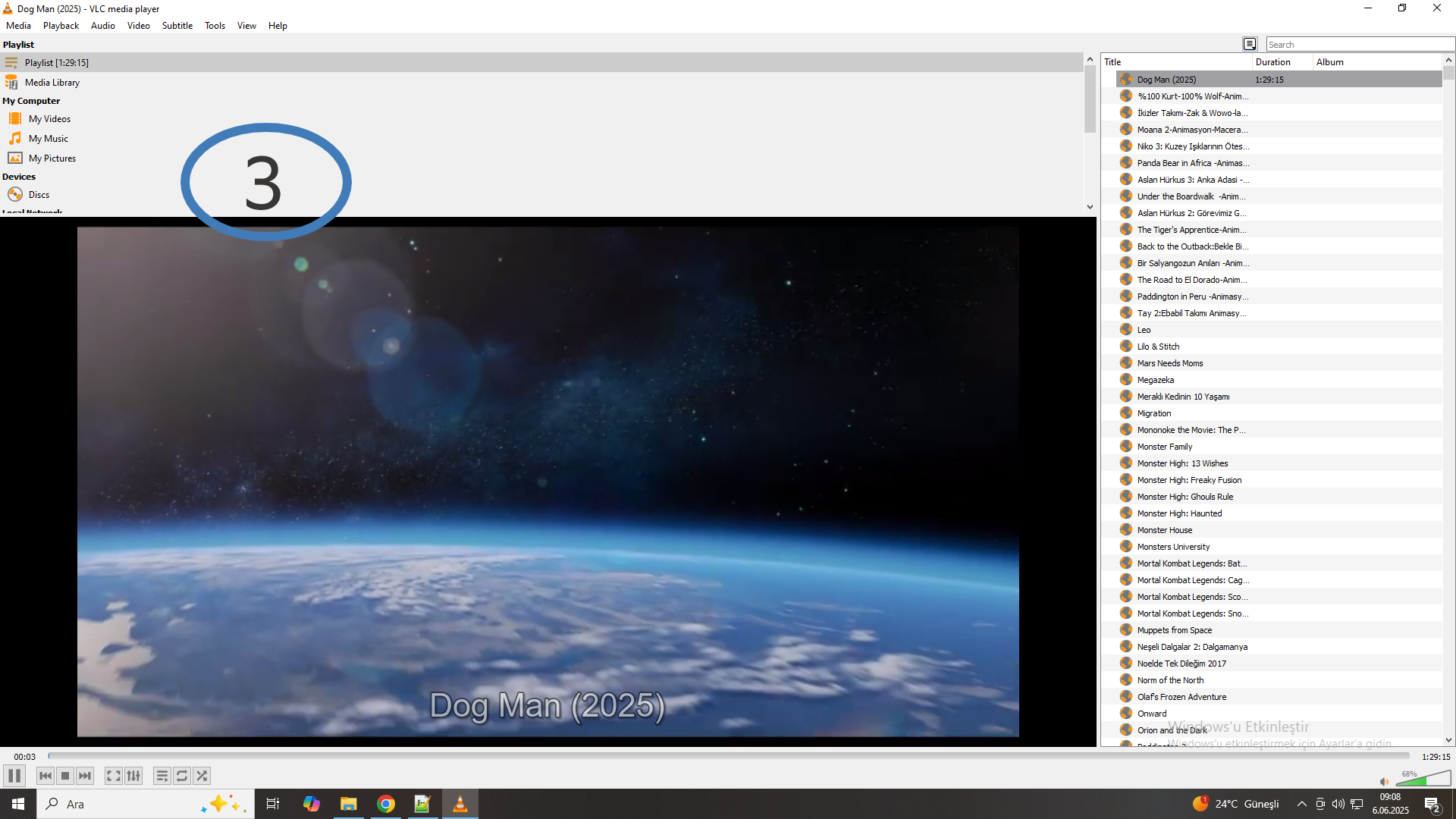Sort playlist by Title column header
This screenshot has width=1456, height=819.
click(1176, 62)
